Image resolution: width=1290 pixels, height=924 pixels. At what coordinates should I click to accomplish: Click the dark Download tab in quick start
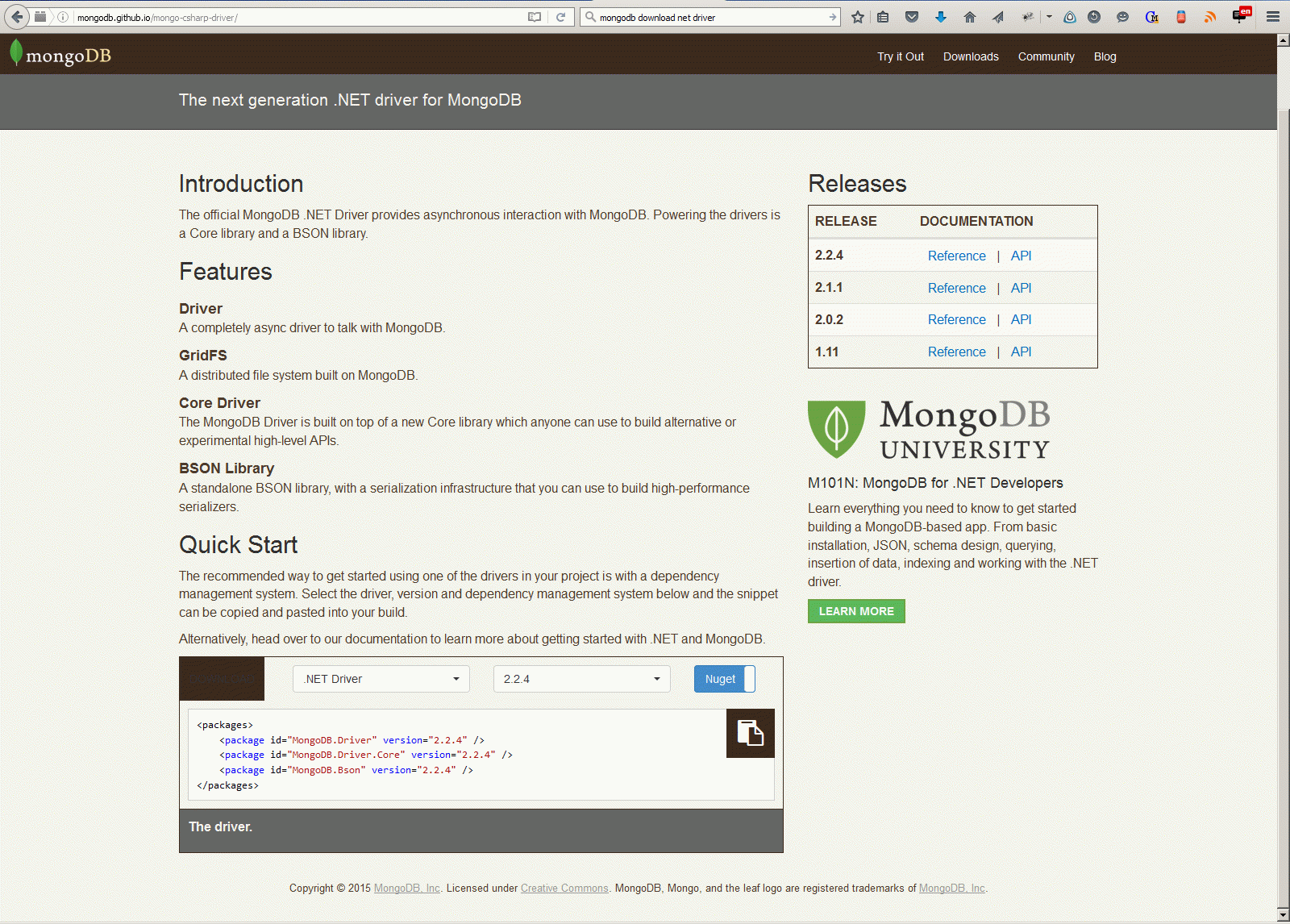pyautogui.click(x=222, y=679)
